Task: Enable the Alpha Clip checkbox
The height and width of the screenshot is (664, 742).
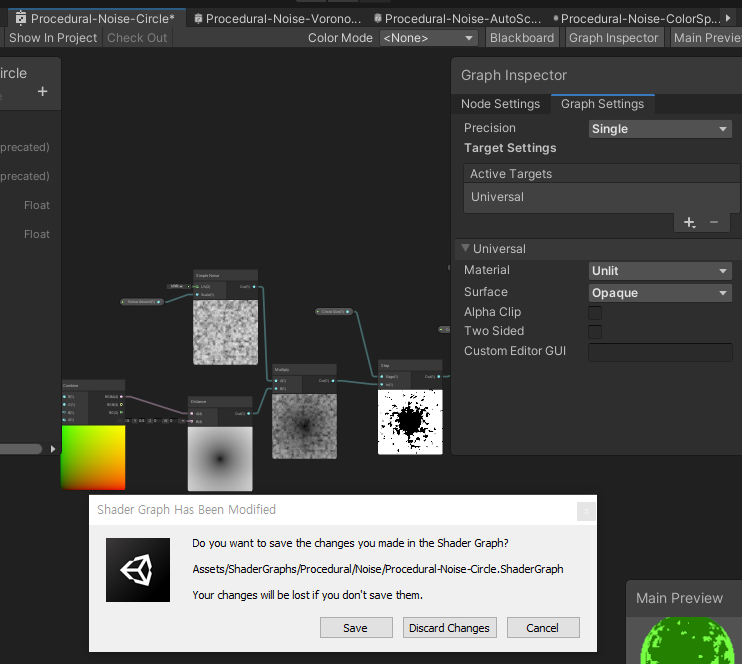Action: click(x=595, y=312)
